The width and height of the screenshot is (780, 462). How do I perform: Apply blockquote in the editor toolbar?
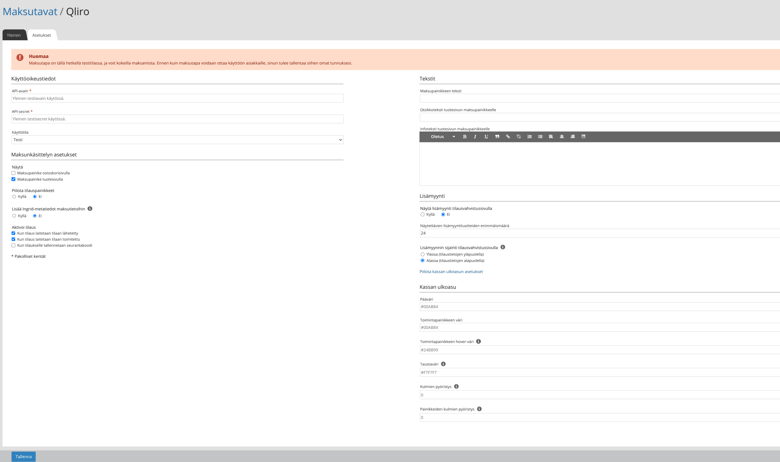coord(497,137)
